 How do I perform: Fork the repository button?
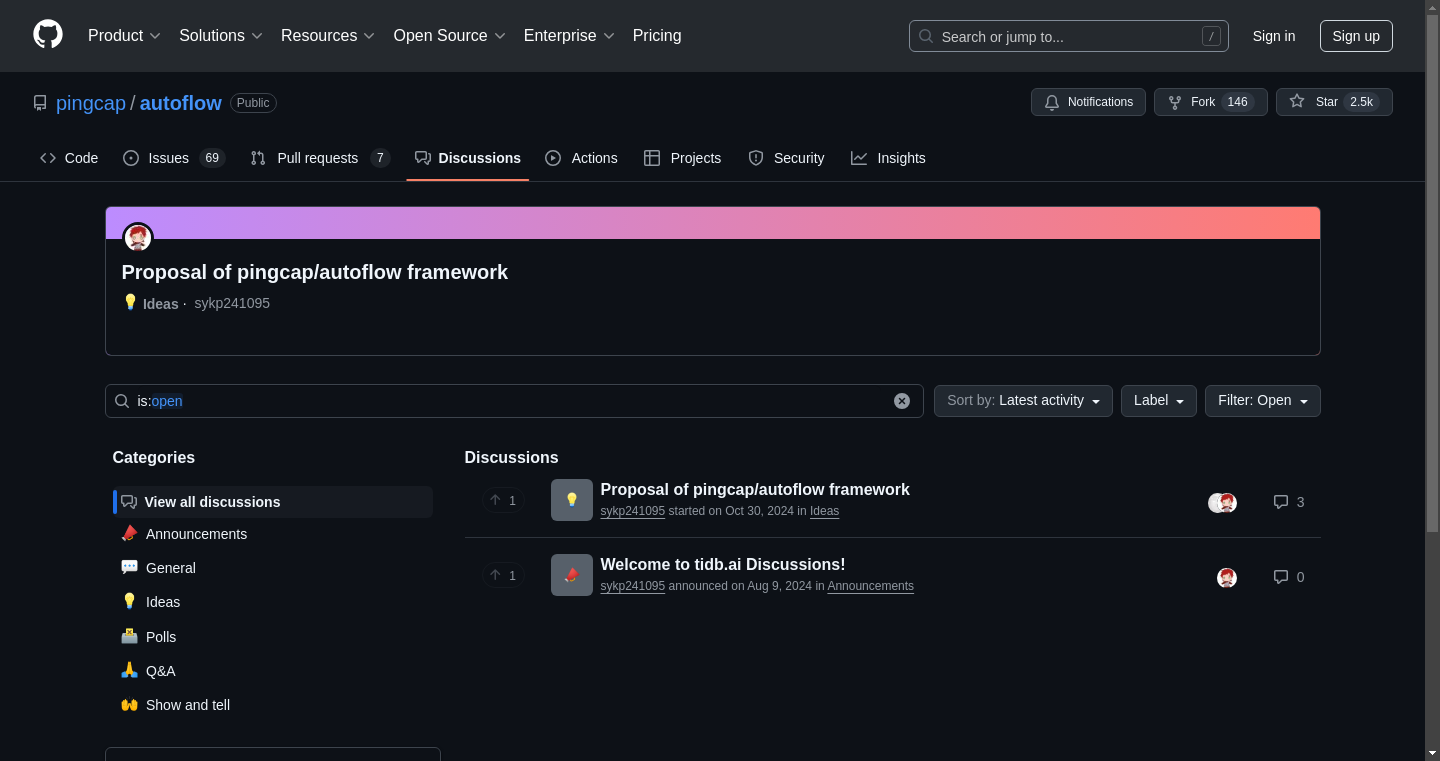[1210, 102]
